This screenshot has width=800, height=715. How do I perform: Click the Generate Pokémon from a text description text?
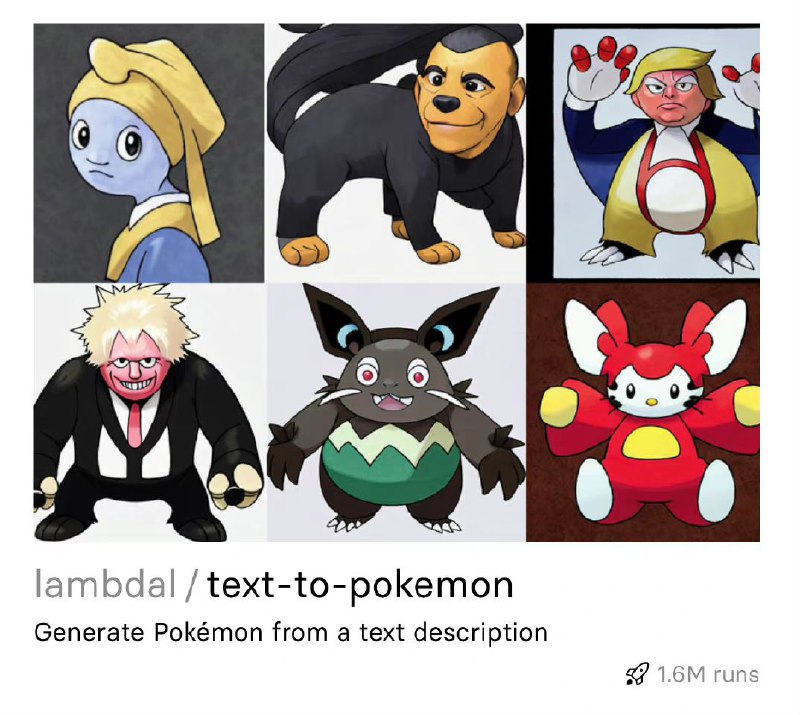(x=291, y=633)
